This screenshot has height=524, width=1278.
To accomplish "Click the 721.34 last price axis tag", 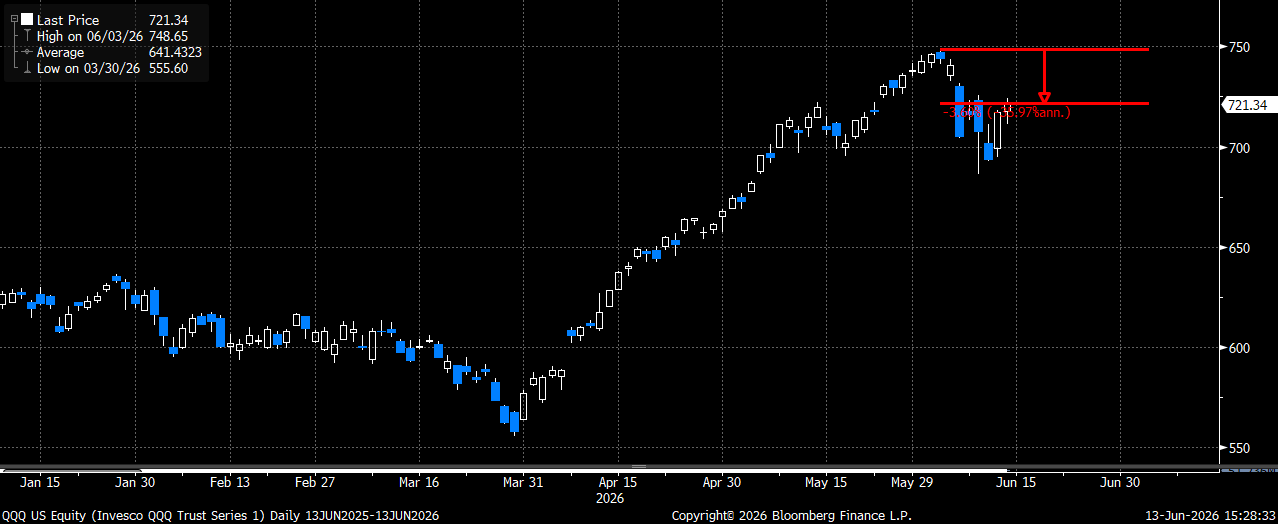I will (1247, 105).
